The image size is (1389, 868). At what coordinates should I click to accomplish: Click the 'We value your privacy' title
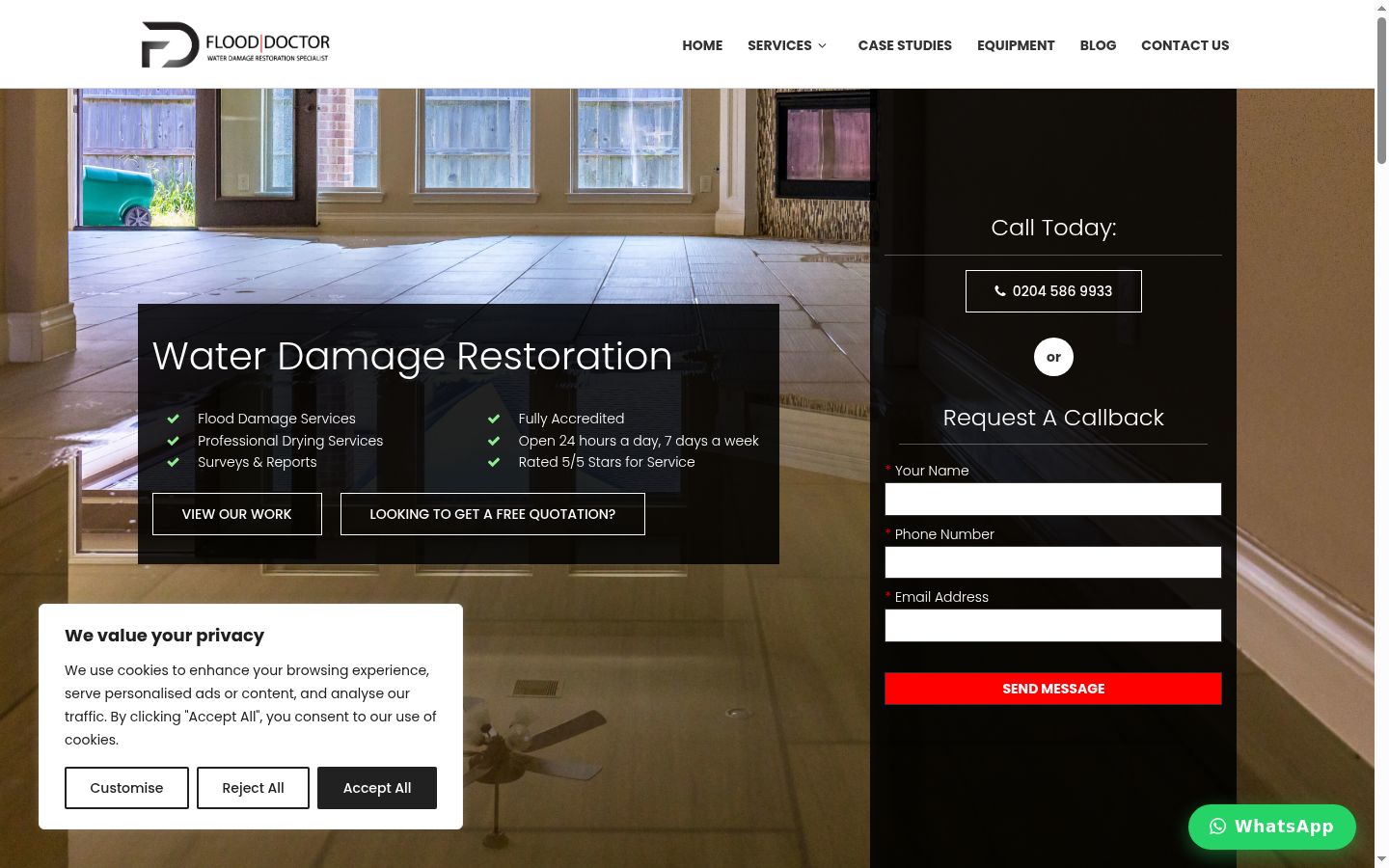point(164,636)
